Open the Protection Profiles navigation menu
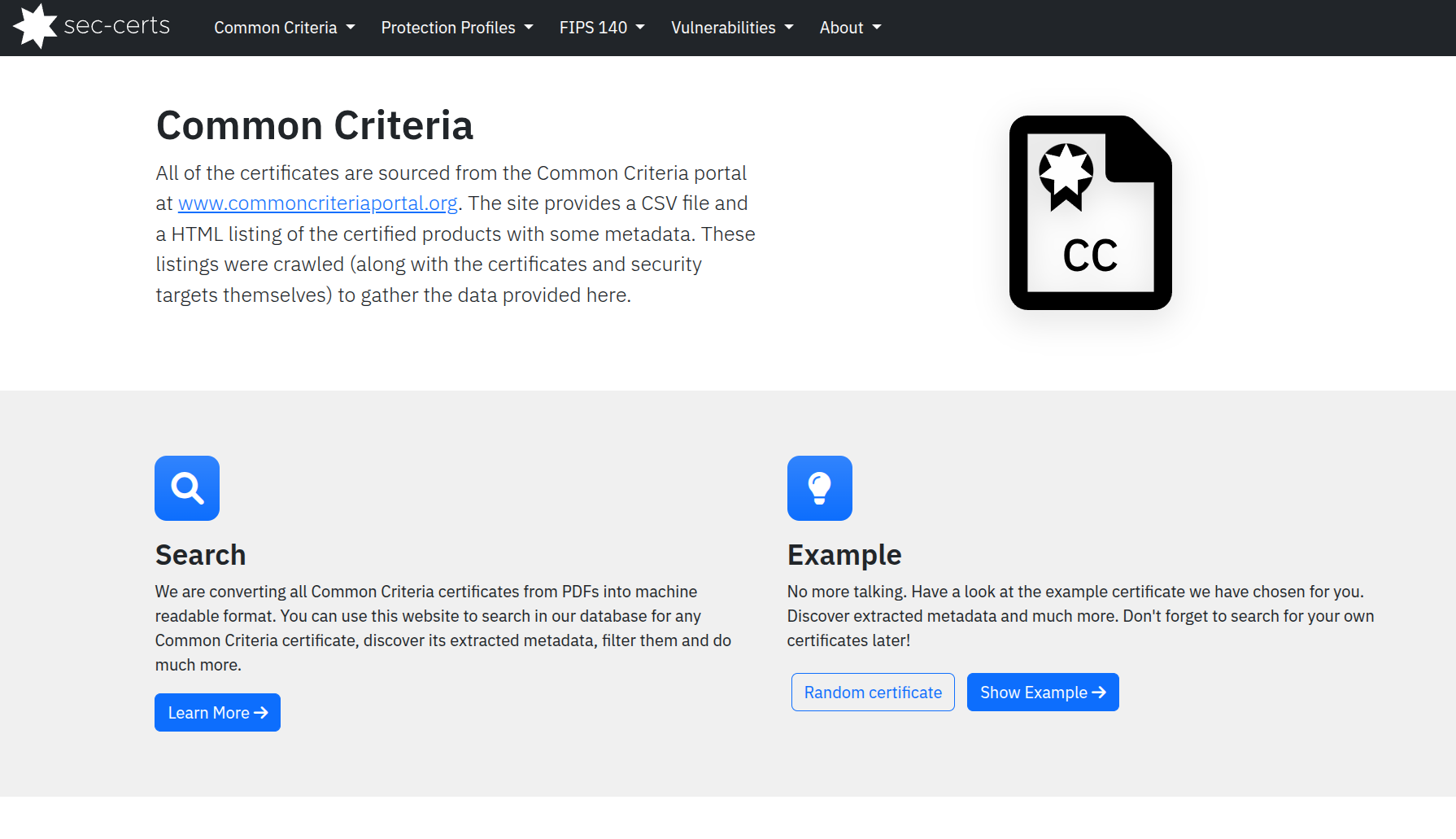Viewport: 1456px width, 839px height. pyautogui.click(x=457, y=28)
